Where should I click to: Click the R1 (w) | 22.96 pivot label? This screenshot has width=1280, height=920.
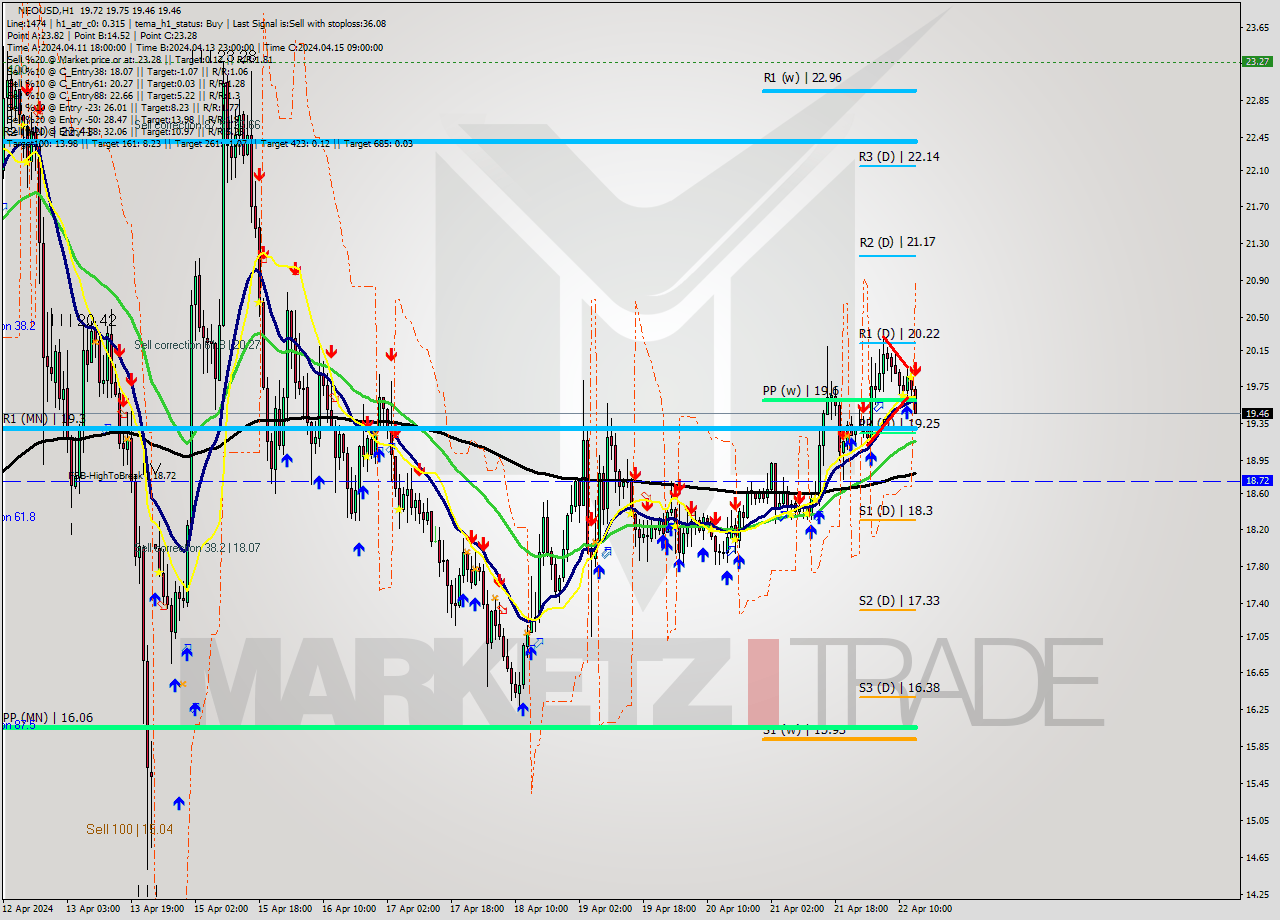(x=801, y=77)
